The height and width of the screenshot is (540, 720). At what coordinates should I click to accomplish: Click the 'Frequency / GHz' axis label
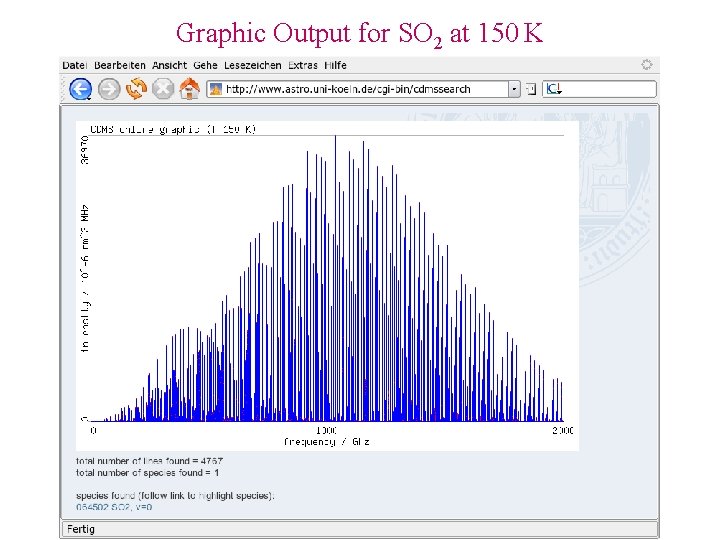click(x=326, y=442)
